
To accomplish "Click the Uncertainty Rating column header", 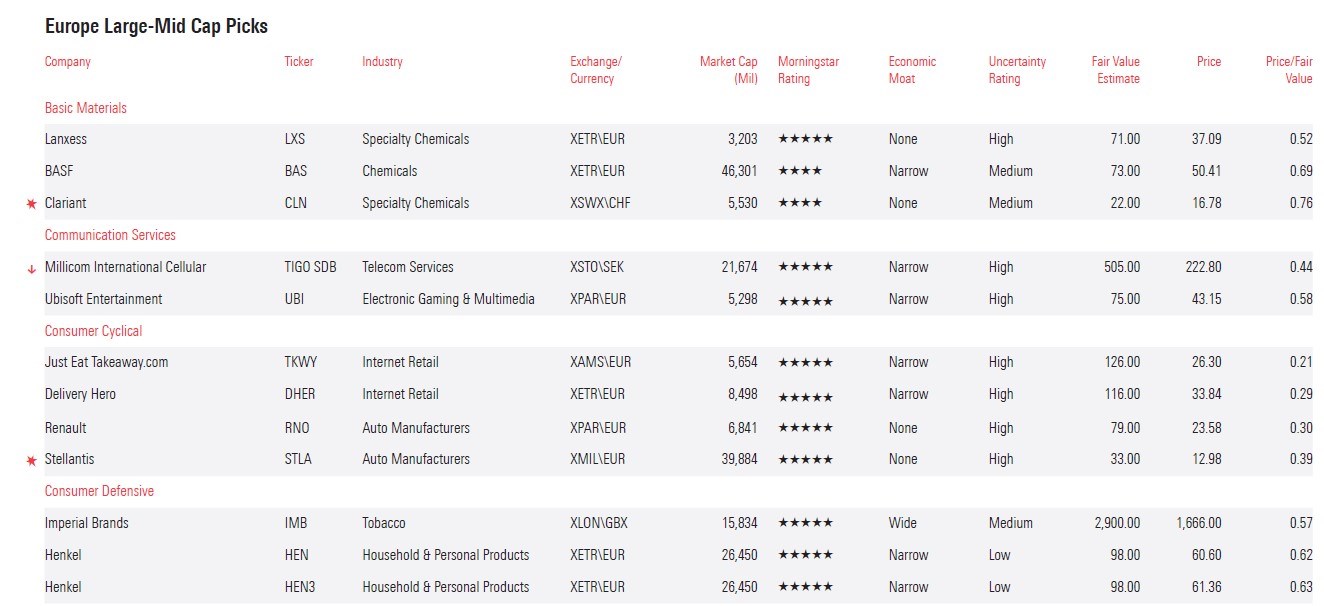I will [1017, 70].
